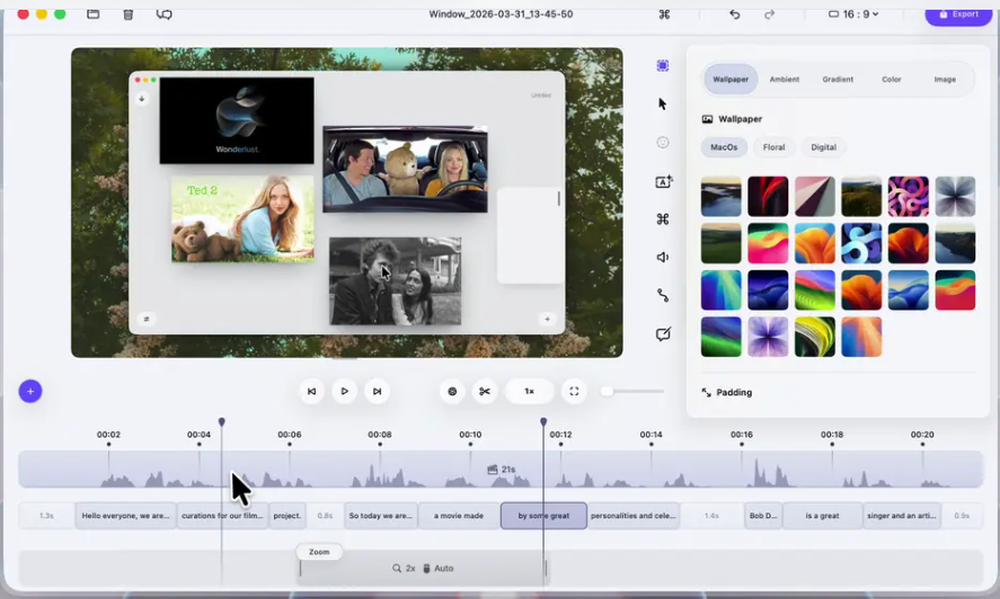Click the Export button
Viewport: 1000px width, 599px height.
click(x=959, y=14)
